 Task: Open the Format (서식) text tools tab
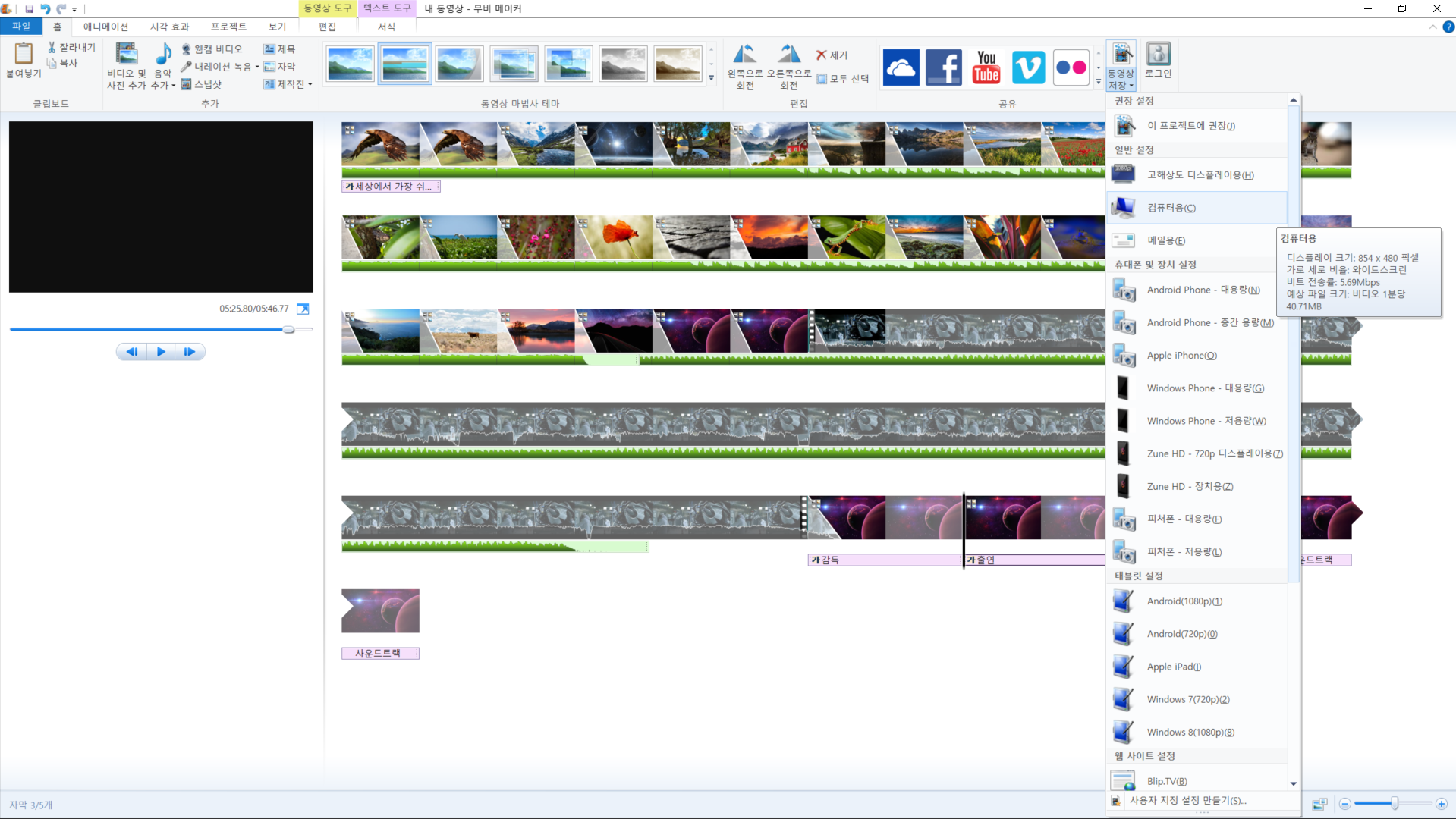pyautogui.click(x=386, y=27)
